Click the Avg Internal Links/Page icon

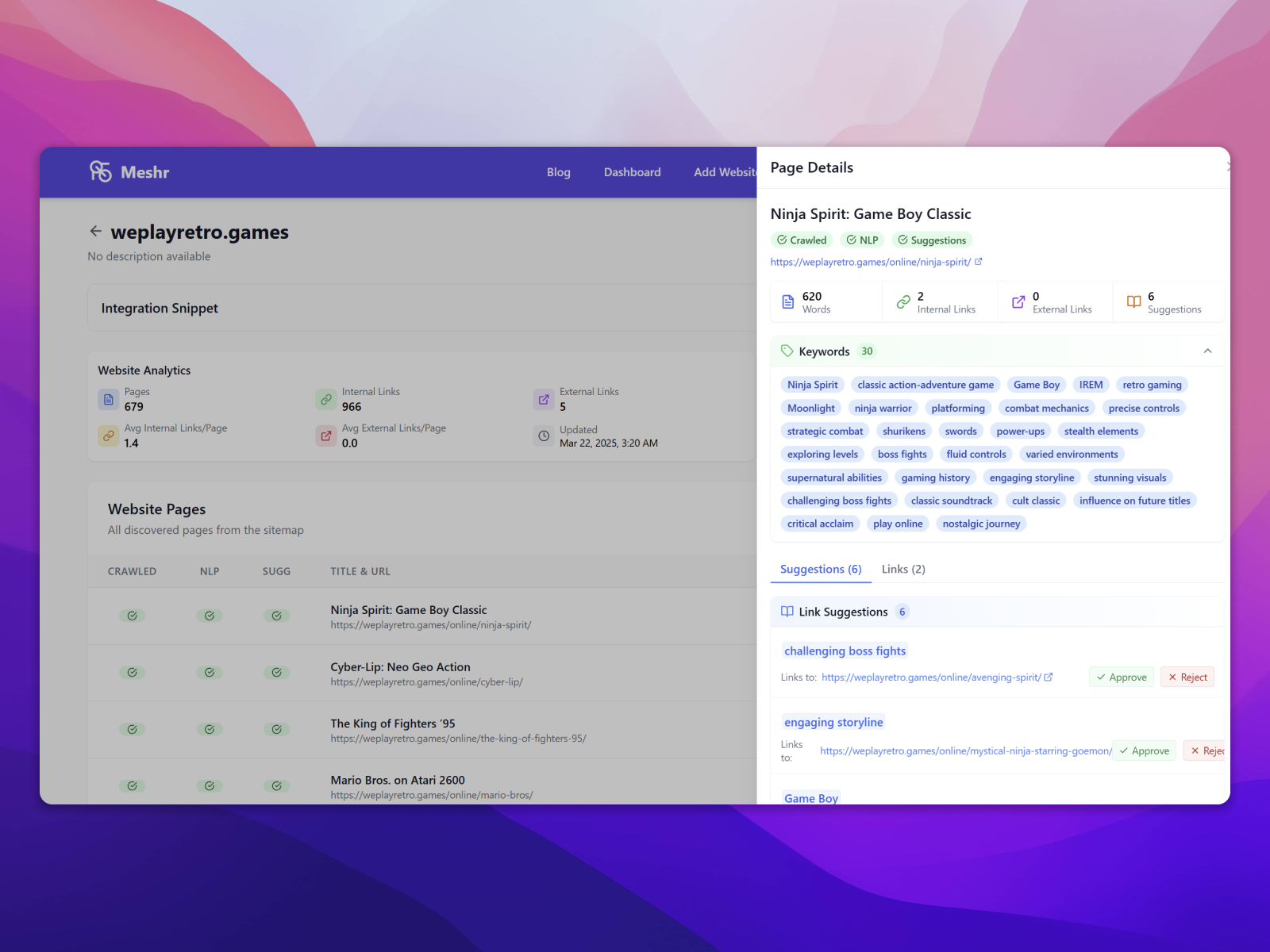(109, 436)
